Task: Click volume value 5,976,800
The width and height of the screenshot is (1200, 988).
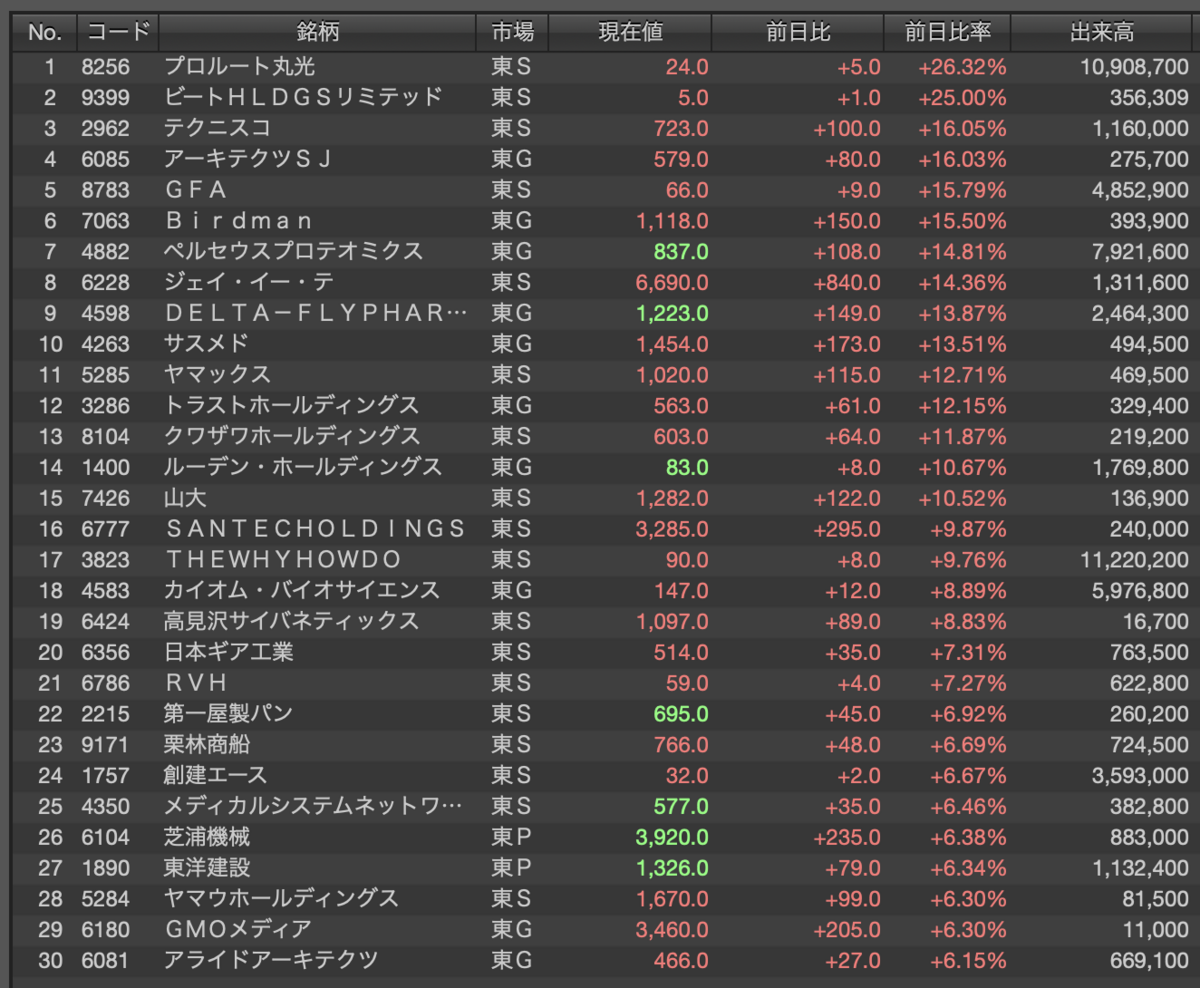Action: click(1141, 590)
